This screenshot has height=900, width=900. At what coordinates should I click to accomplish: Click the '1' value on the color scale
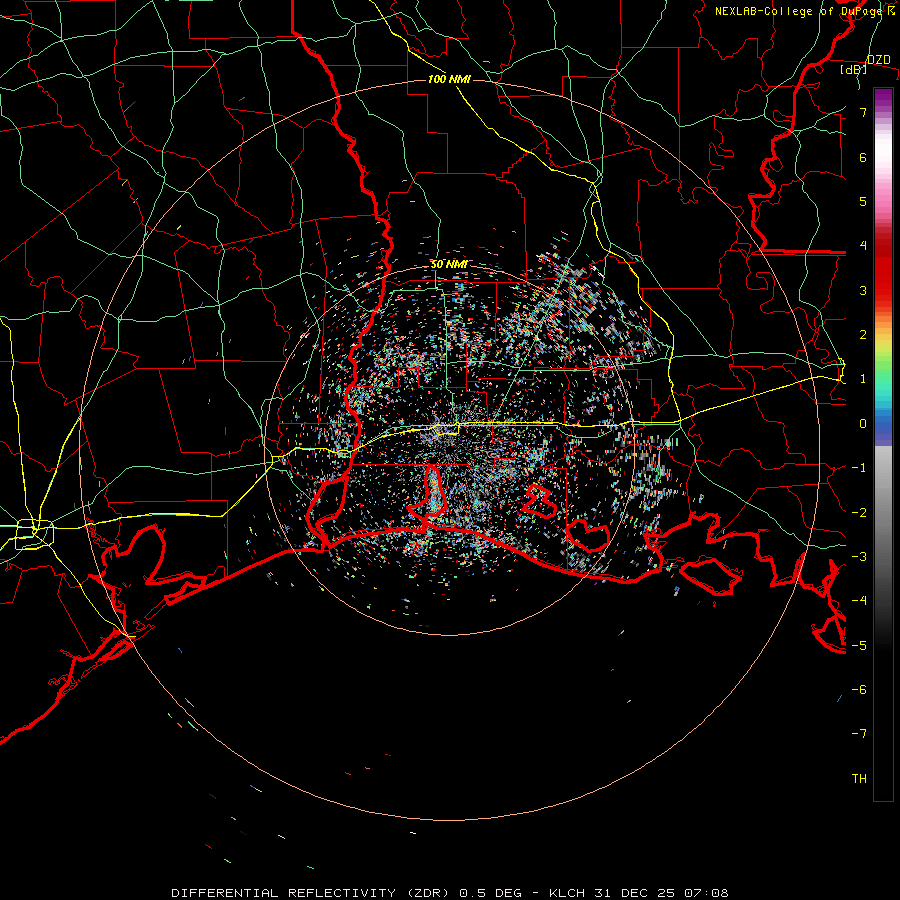click(863, 379)
